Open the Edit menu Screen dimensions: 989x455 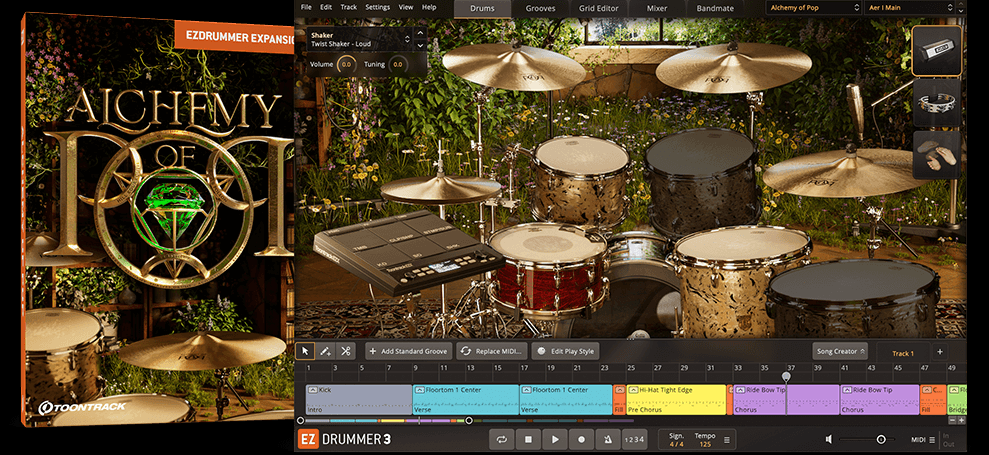click(325, 8)
